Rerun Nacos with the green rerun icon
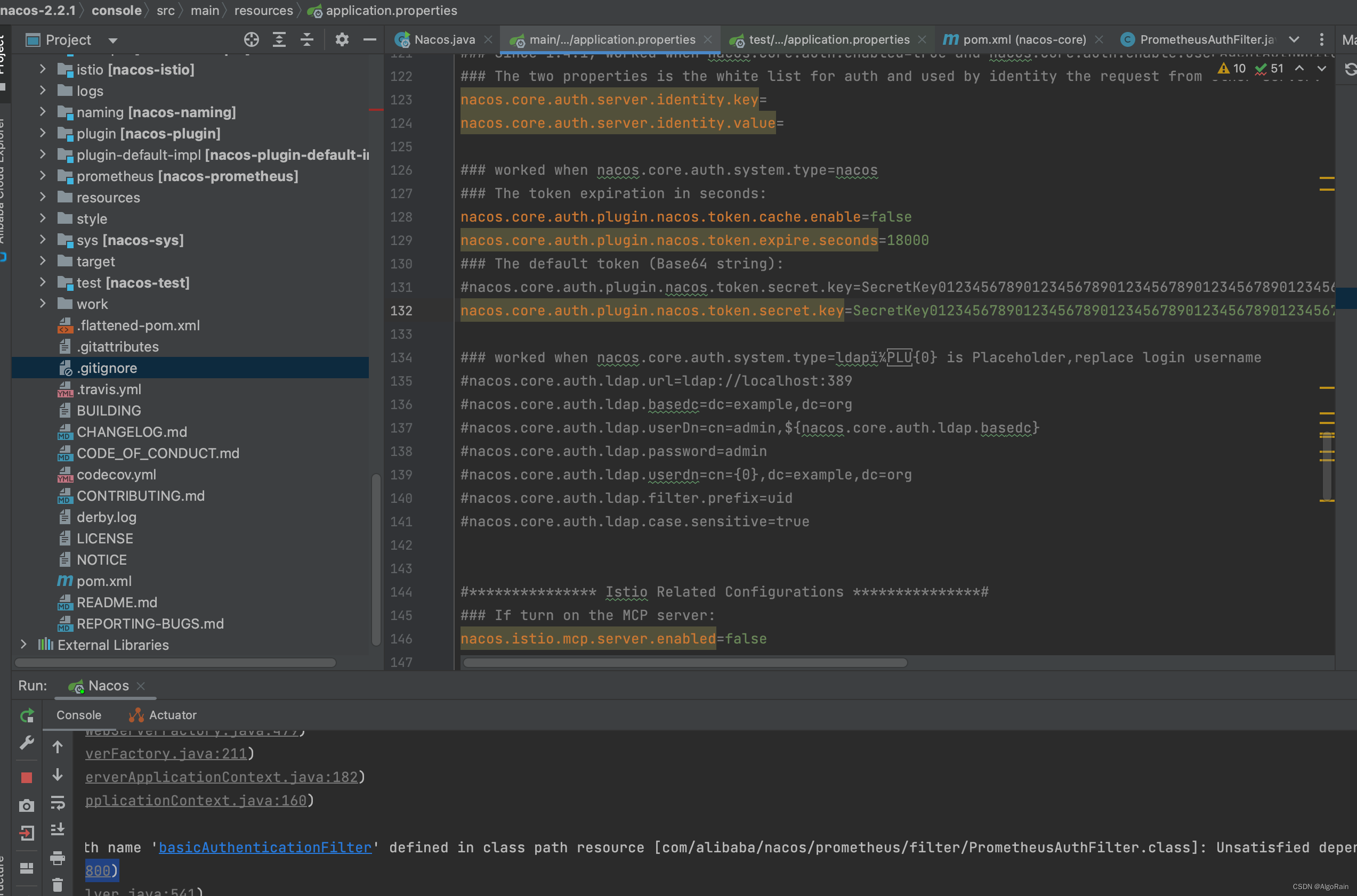Viewport: 1357px width, 896px height. [27, 715]
